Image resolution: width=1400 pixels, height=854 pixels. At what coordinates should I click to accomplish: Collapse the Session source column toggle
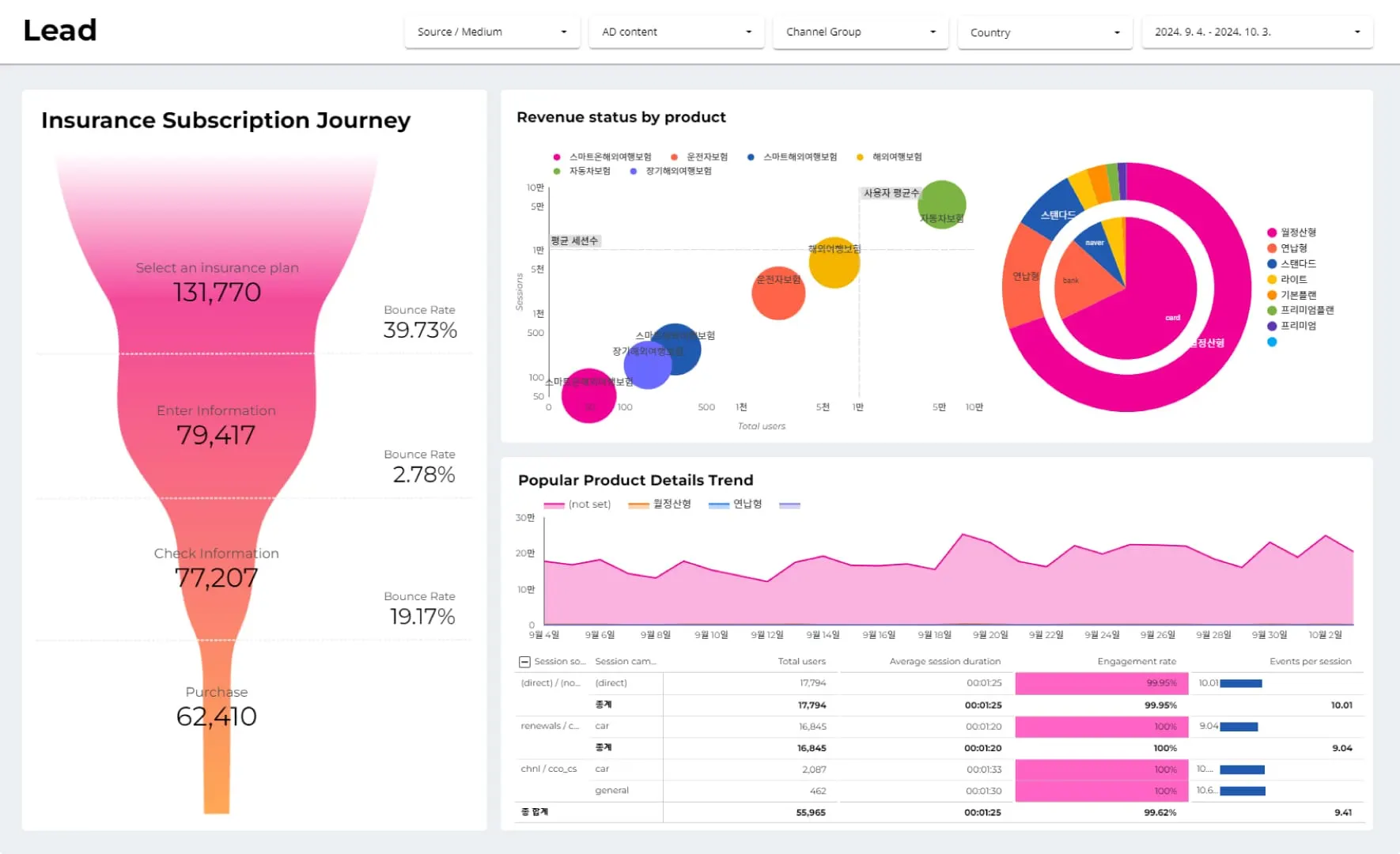click(x=524, y=662)
